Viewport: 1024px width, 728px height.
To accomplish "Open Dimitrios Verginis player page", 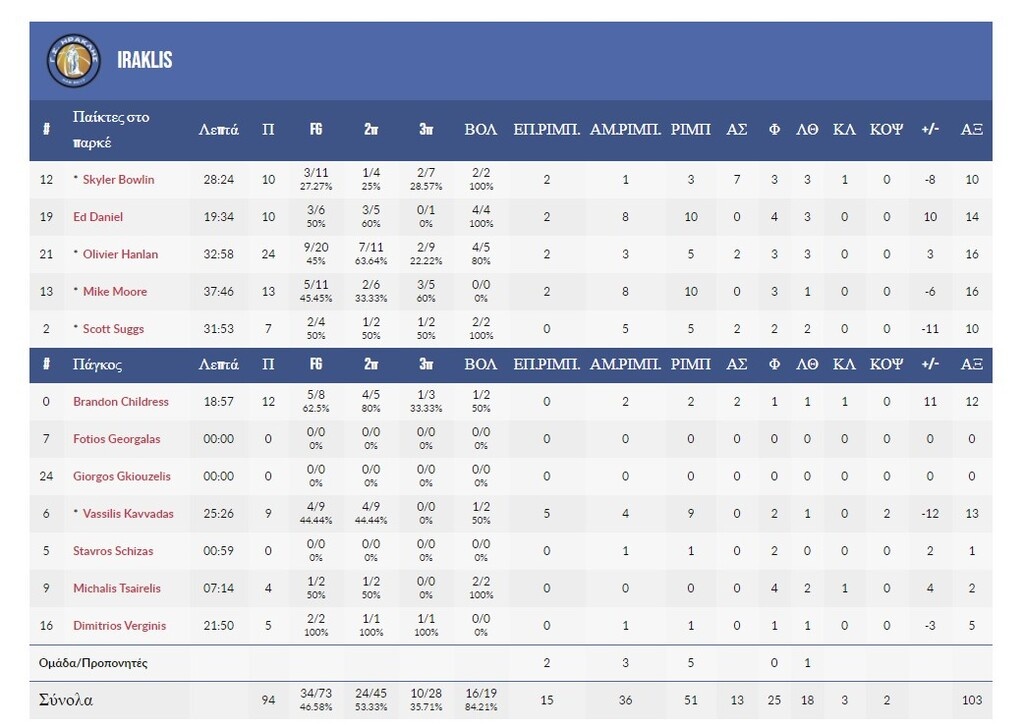I will pos(120,626).
